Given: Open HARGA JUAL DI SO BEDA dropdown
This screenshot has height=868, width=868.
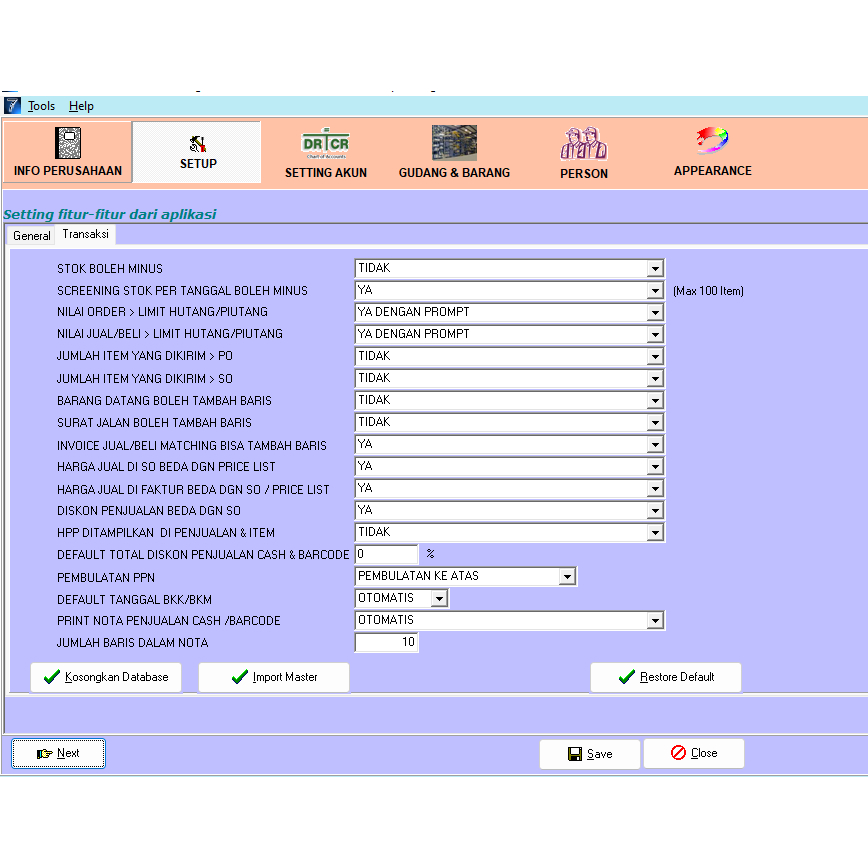Looking at the screenshot, I should point(655,467).
